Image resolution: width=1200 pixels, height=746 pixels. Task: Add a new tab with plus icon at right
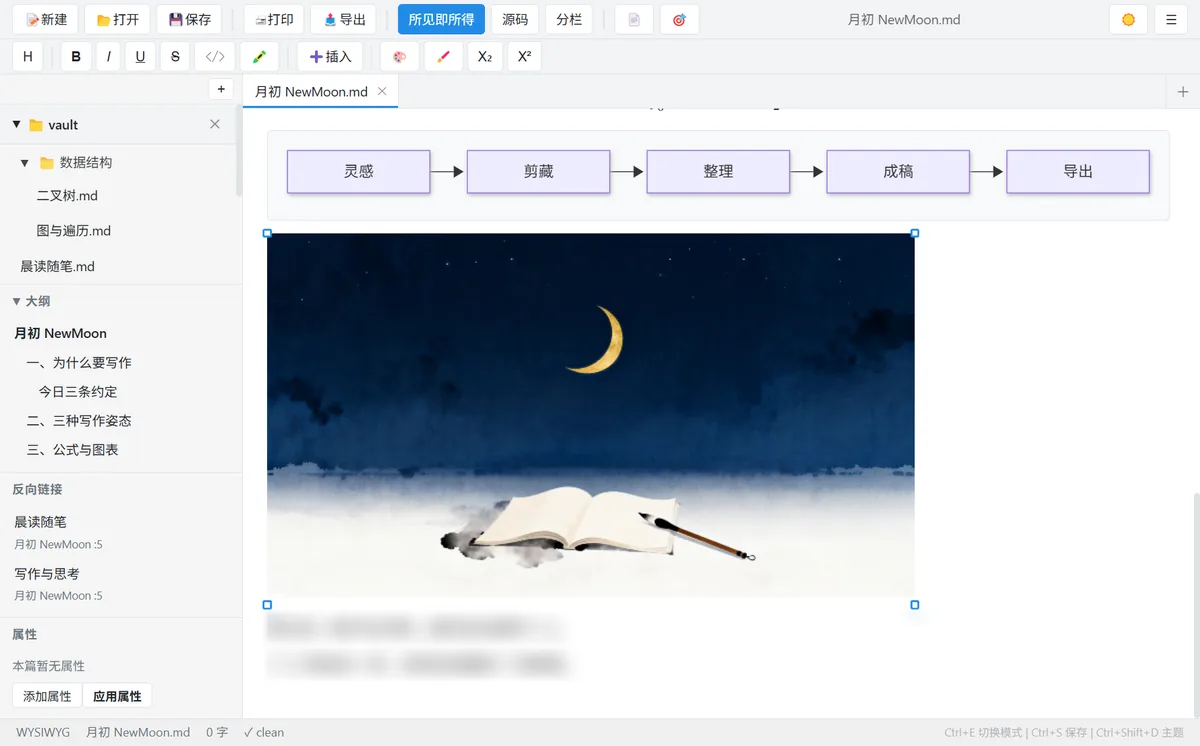point(1183,92)
